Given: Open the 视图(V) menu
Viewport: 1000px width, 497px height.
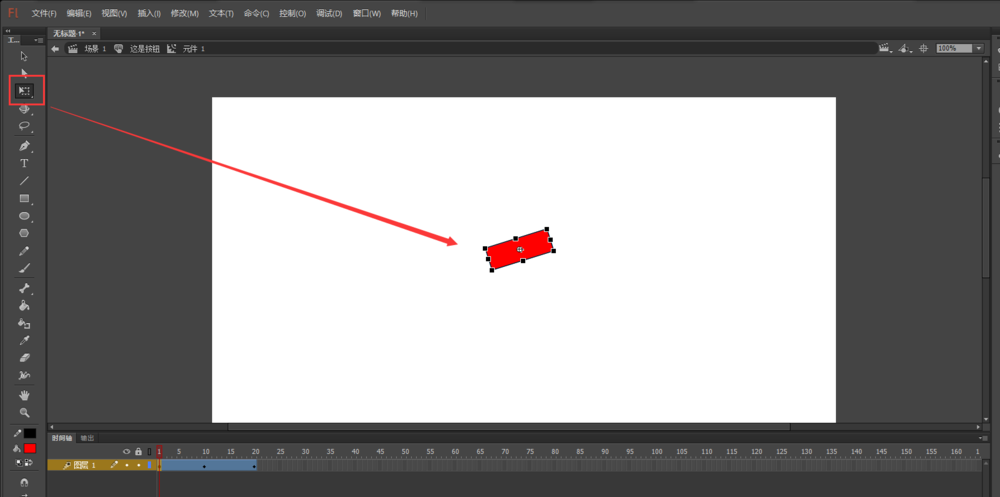Looking at the screenshot, I should coord(114,13).
